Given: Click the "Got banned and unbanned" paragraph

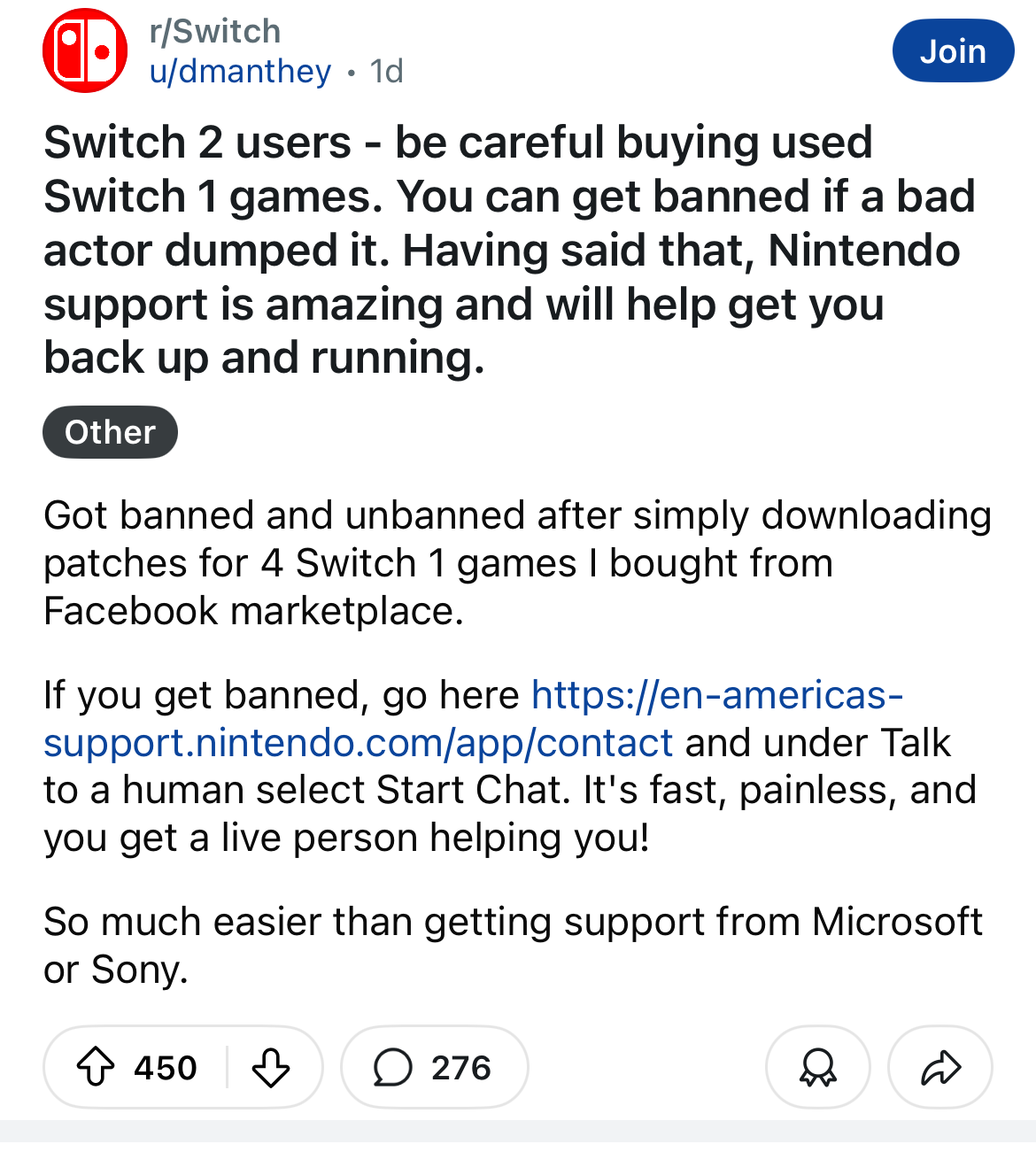Looking at the screenshot, I should pos(517,516).
